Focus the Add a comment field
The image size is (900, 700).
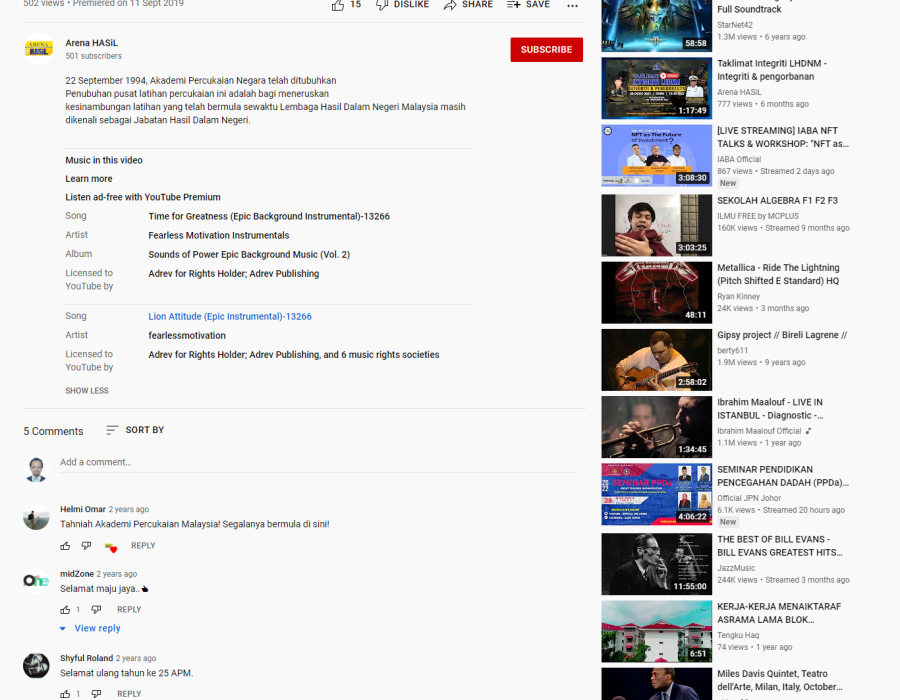click(317, 462)
